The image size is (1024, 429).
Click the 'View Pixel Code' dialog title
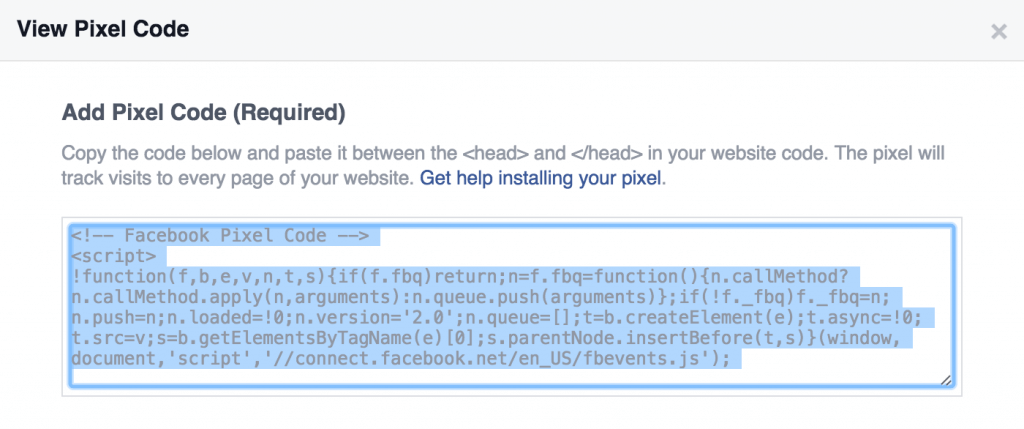pos(104,29)
